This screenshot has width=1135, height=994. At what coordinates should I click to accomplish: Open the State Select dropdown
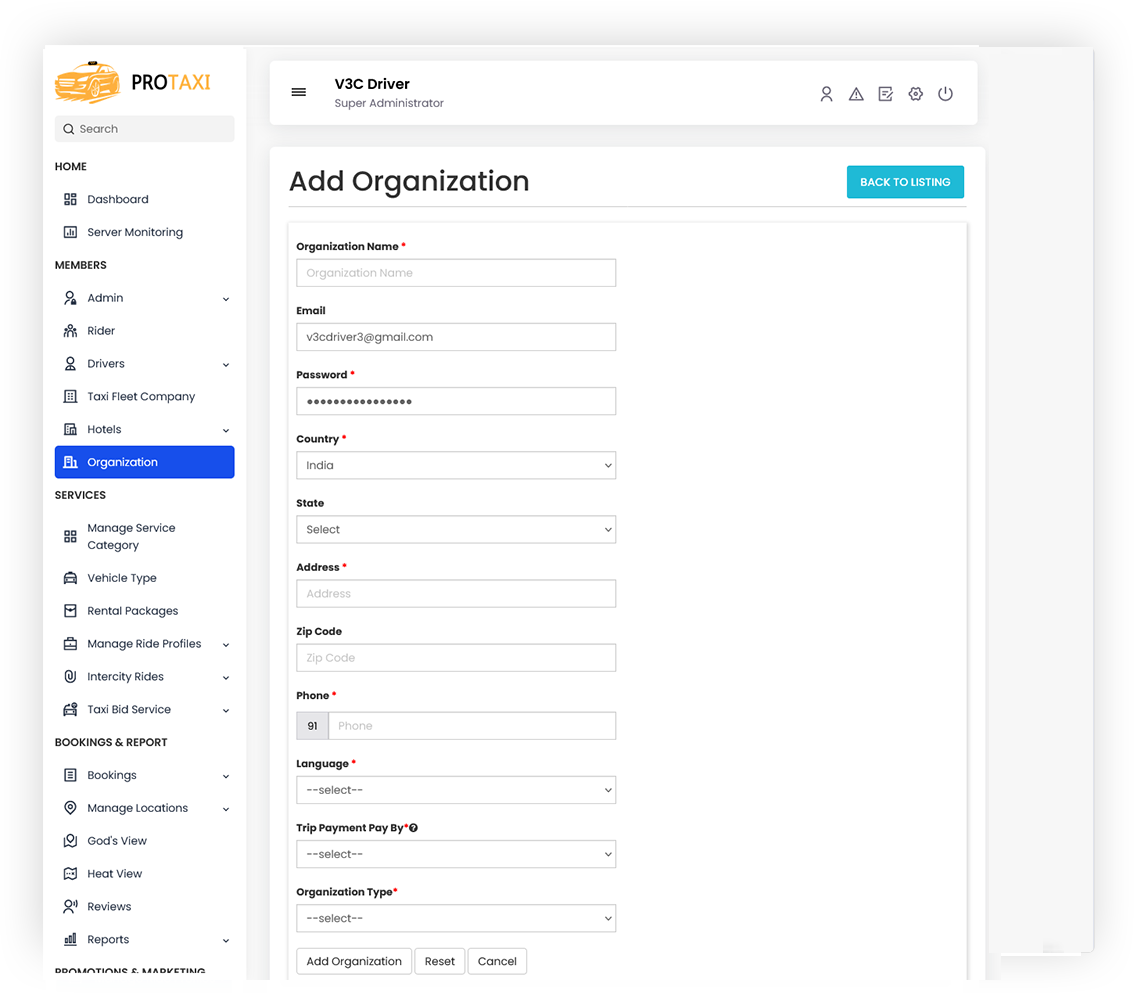pos(456,529)
